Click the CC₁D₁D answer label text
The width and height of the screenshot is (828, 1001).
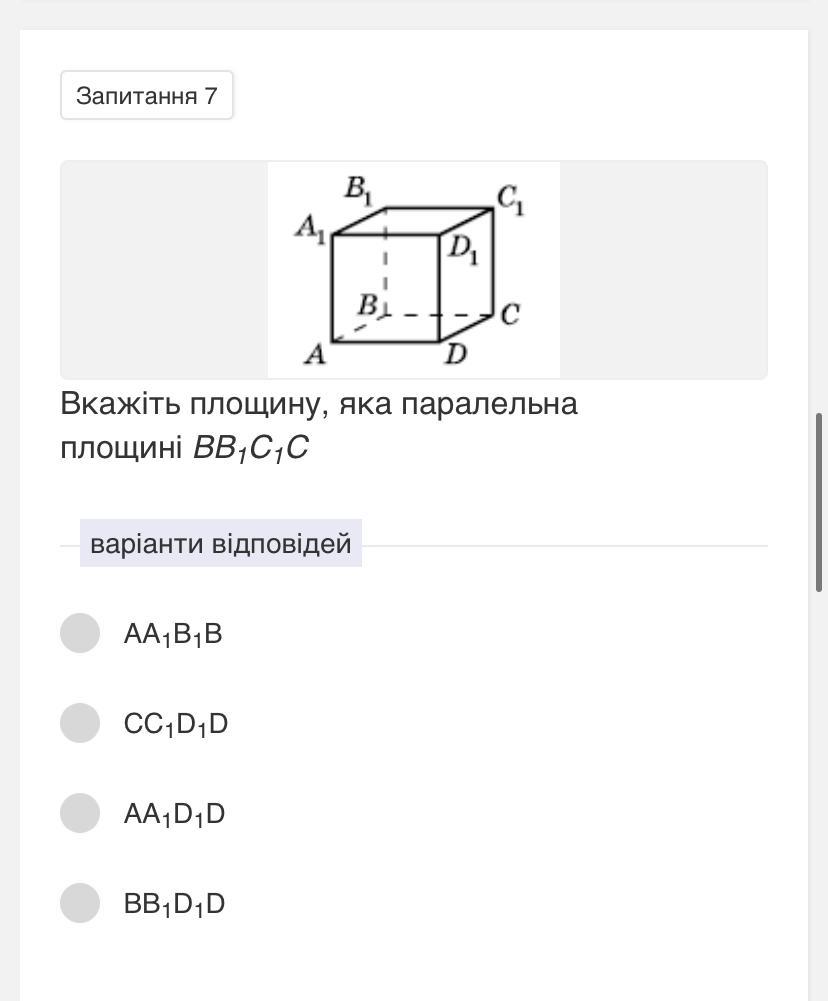[x=176, y=725]
